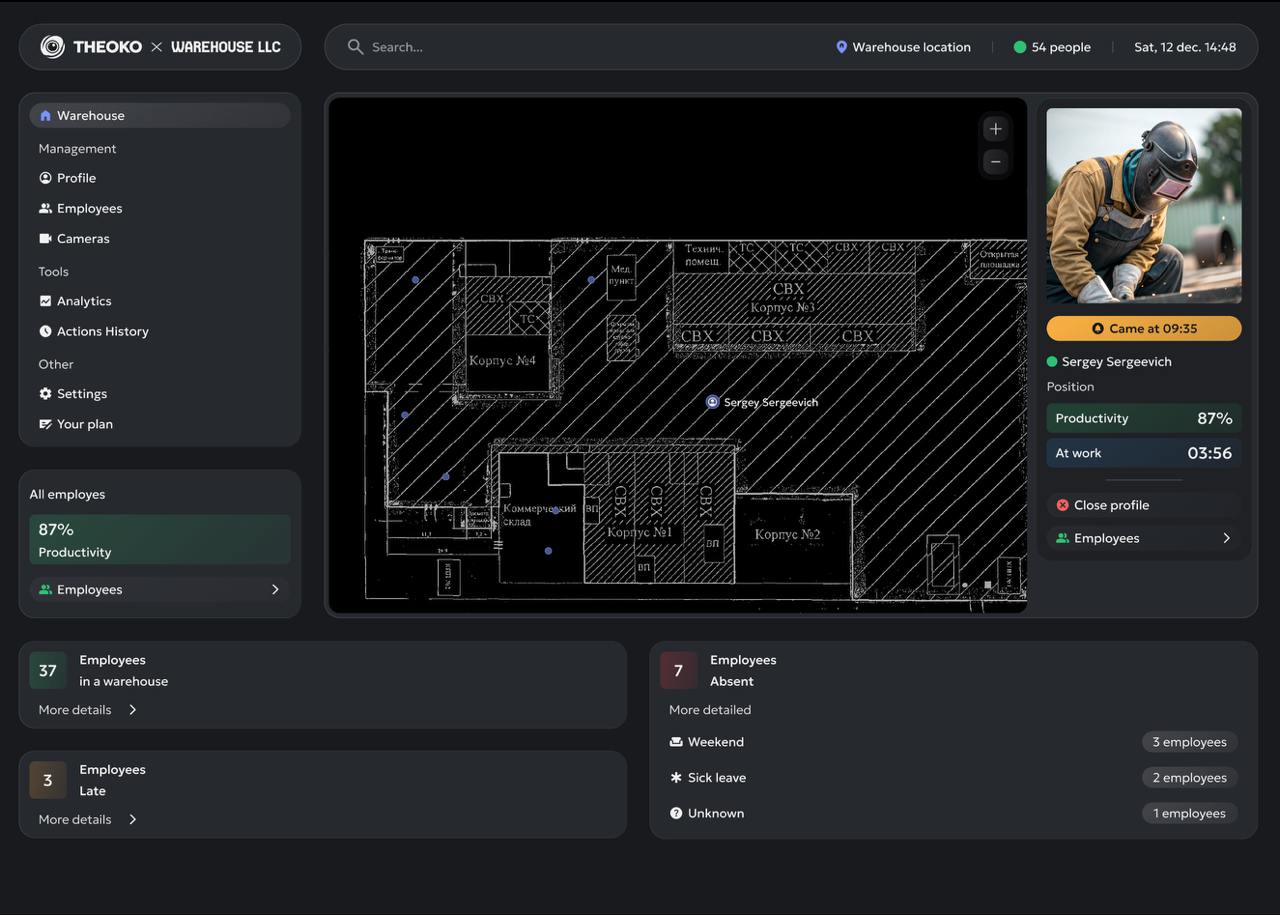Expand More details for warehouse employees
The width and height of the screenshot is (1280, 915).
pyautogui.click(x=88, y=710)
